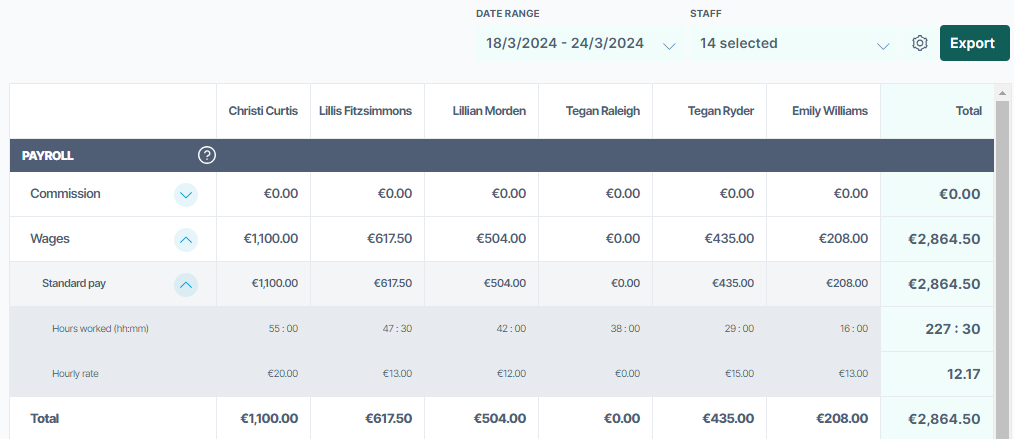Click the vertical scrollbar thumb
This screenshot has height=439, width=1014.
(x=1002, y=268)
